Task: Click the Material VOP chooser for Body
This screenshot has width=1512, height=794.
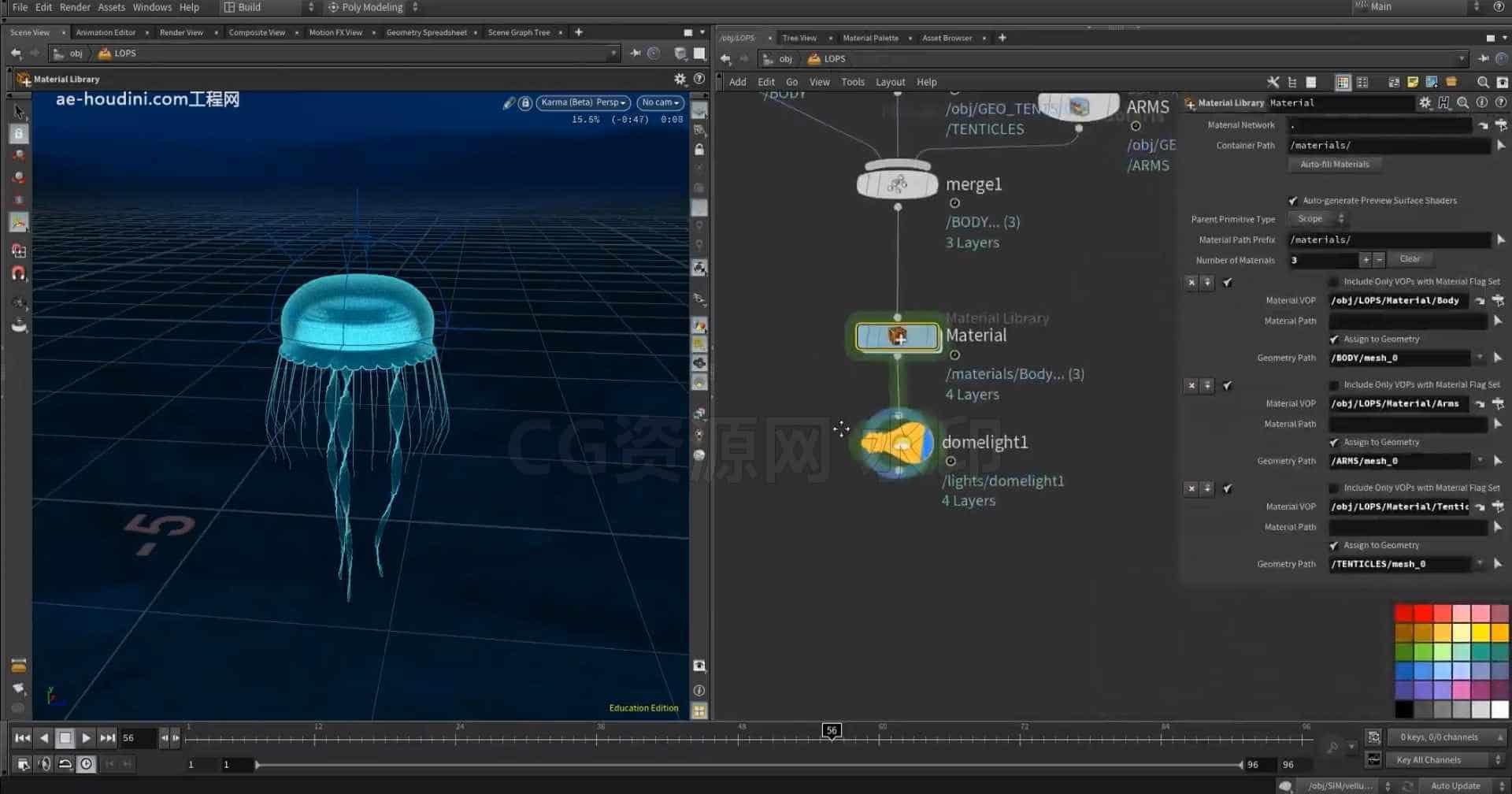Action: tap(1498, 301)
